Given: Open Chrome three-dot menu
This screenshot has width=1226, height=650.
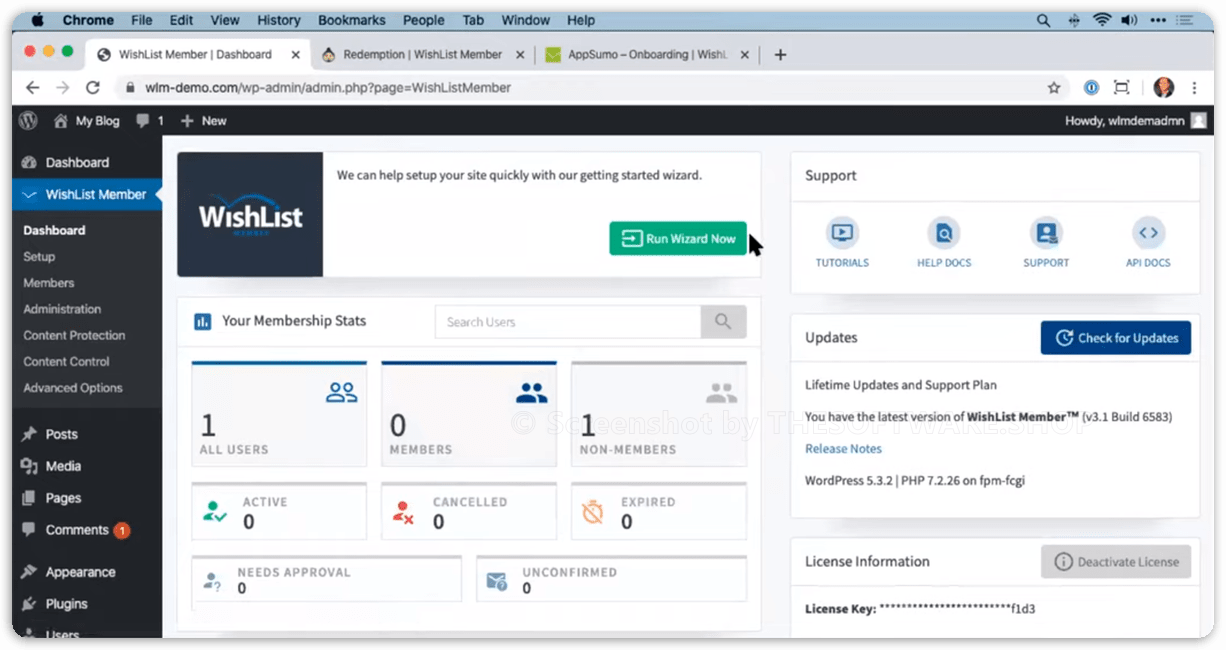Looking at the screenshot, I should click(x=1194, y=88).
